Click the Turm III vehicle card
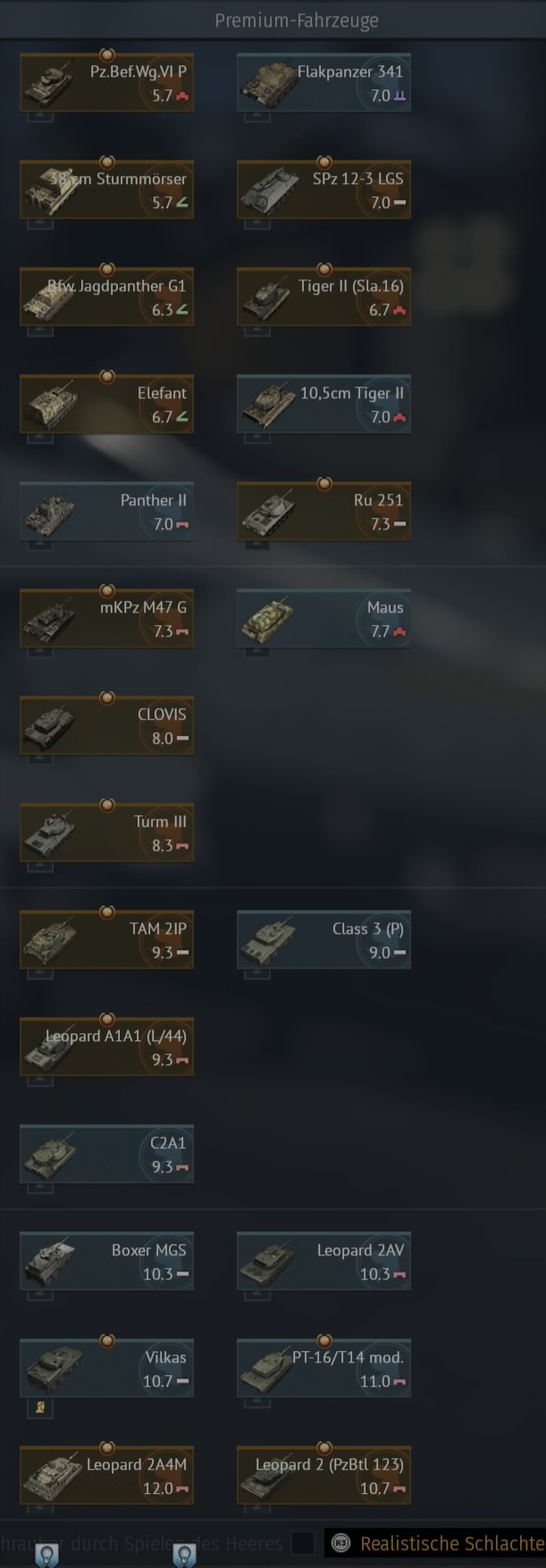Viewport: 546px width, 1568px height. point(106,833)
